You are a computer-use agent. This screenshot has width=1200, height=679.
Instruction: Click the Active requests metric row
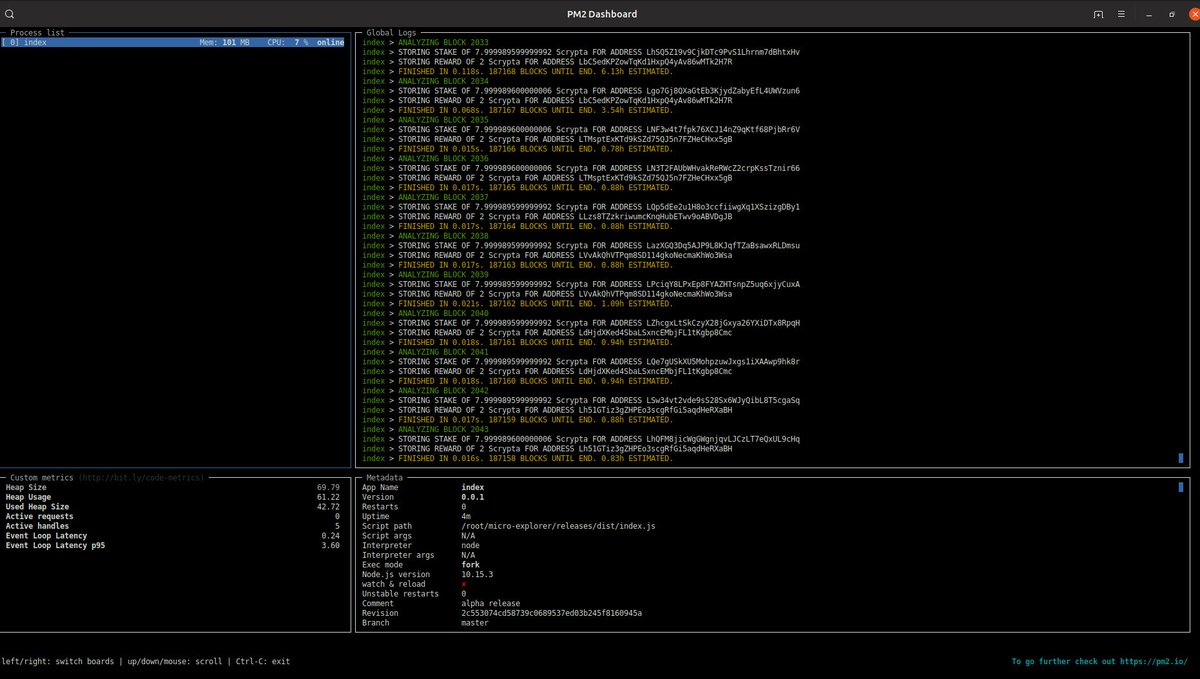173,516
